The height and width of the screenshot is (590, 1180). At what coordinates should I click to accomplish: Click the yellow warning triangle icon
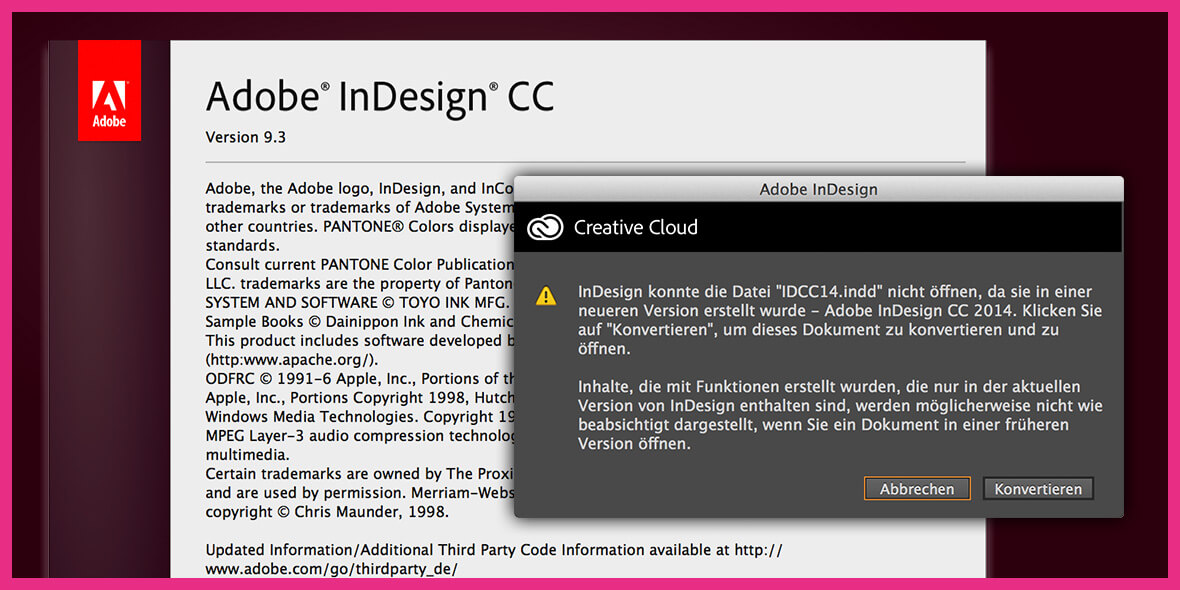pos(545,296)
